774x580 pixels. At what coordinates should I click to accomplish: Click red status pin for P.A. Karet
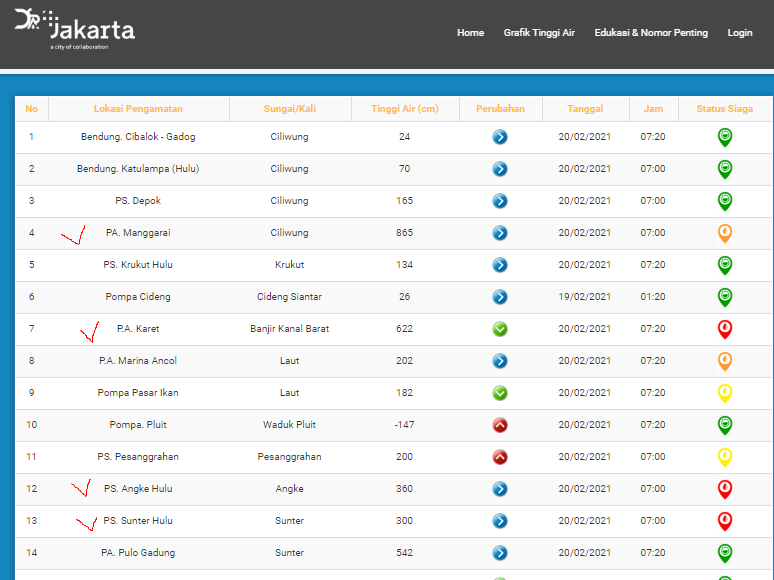click(x=725, y=329)
